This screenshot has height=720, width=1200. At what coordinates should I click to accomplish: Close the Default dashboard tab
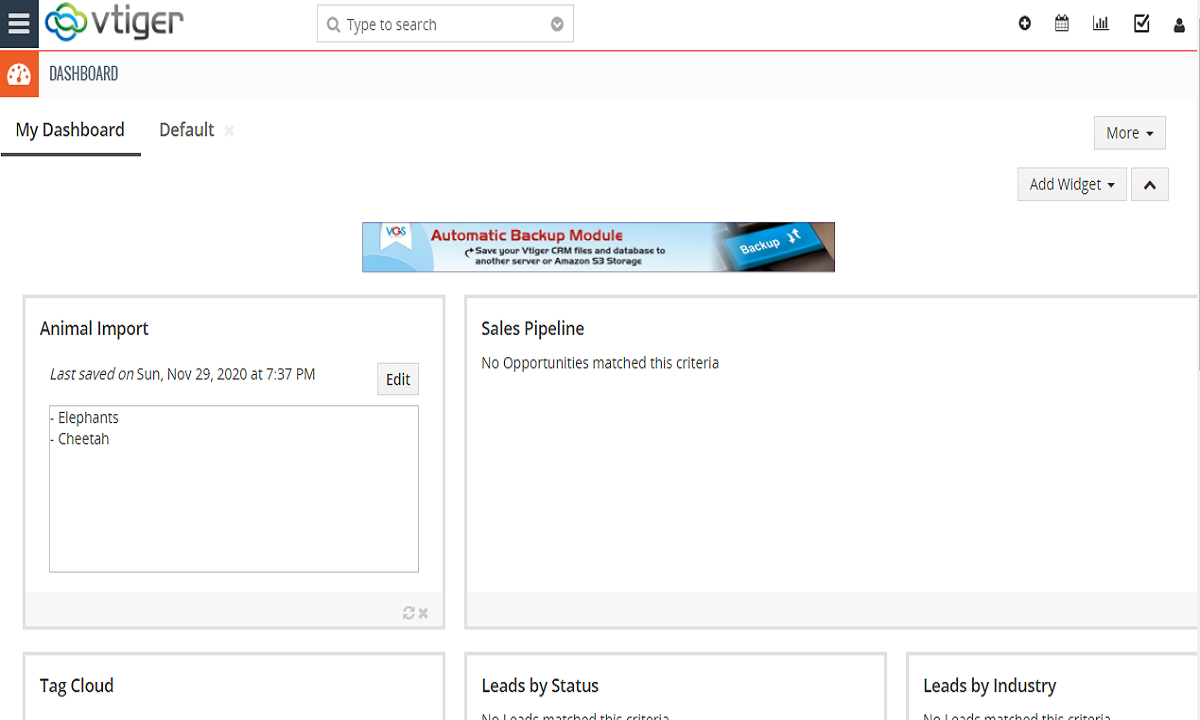point(229,131)
